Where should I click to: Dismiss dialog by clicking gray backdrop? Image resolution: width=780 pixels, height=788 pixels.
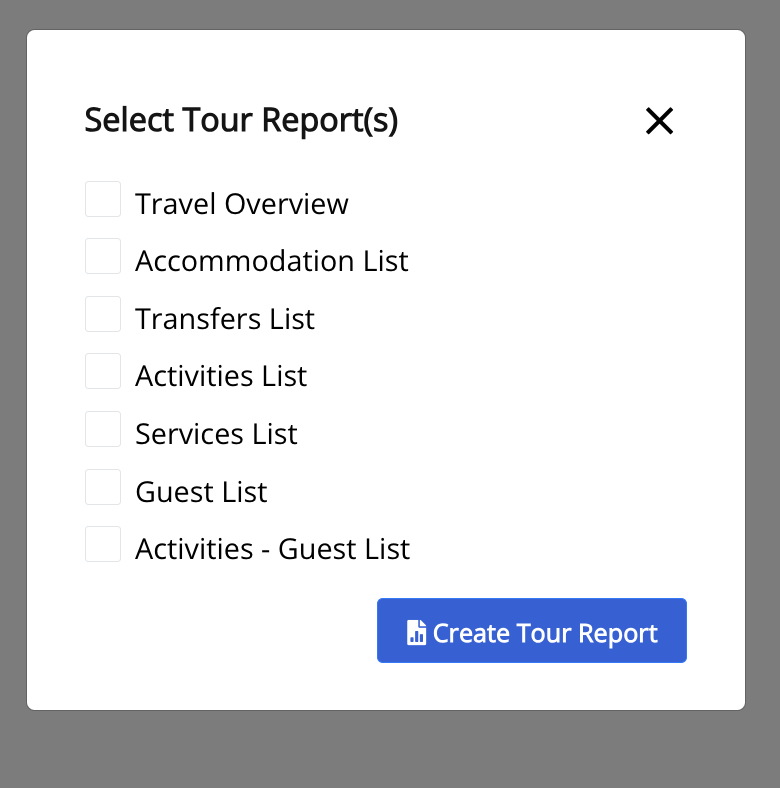(x=390, y=749)
